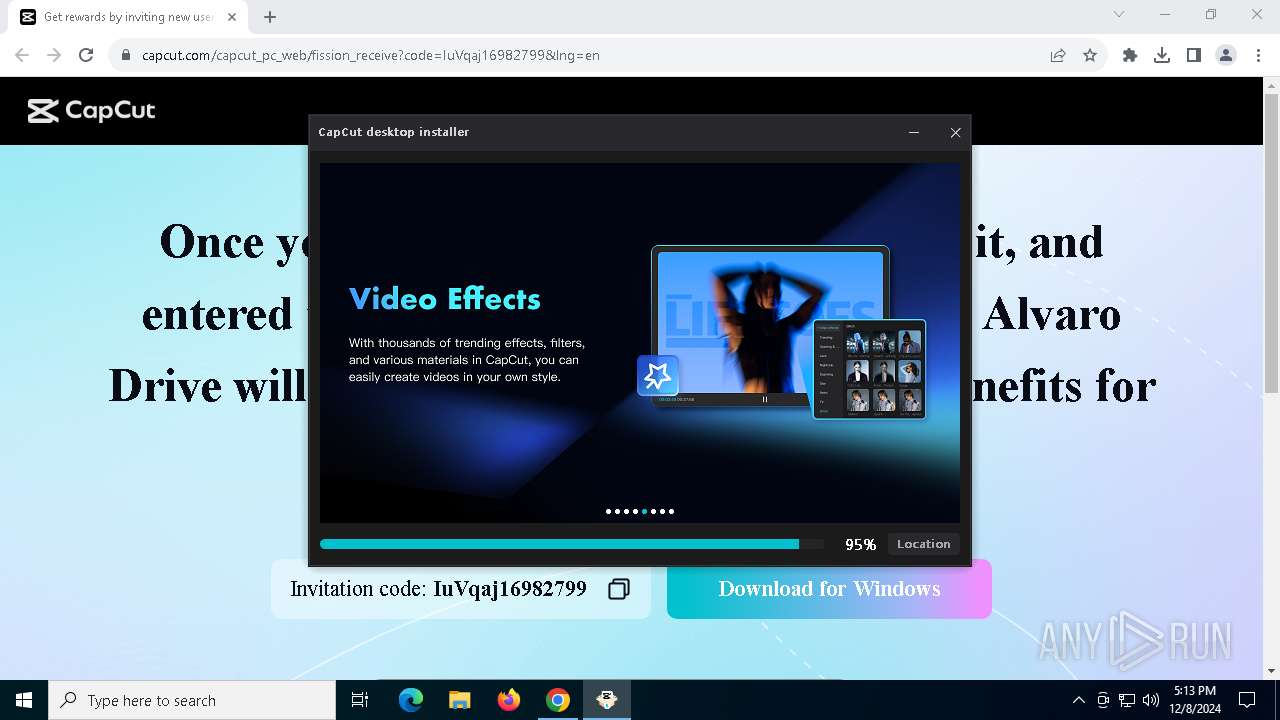Open the tab search dropdown chevron
This screenshot has width=1280, height=720.
pos(1119,14)
